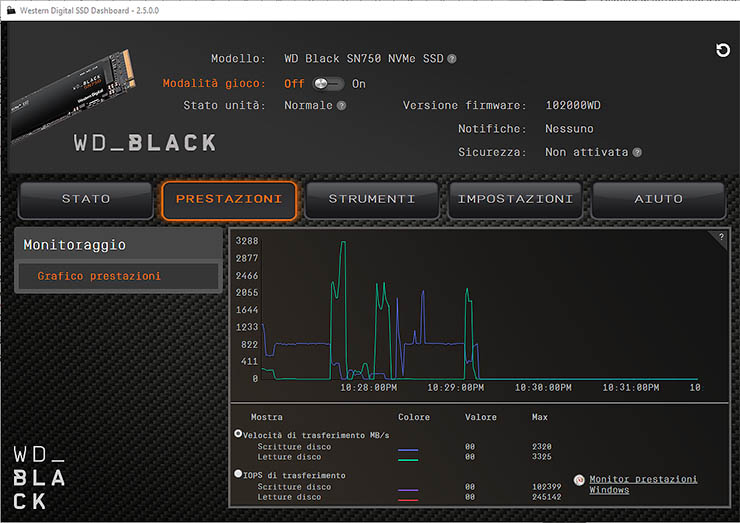The height and width of the screenshot is (523, 740).
Task: Click the help icon beside Stato unità Normale
Action: 341,105
